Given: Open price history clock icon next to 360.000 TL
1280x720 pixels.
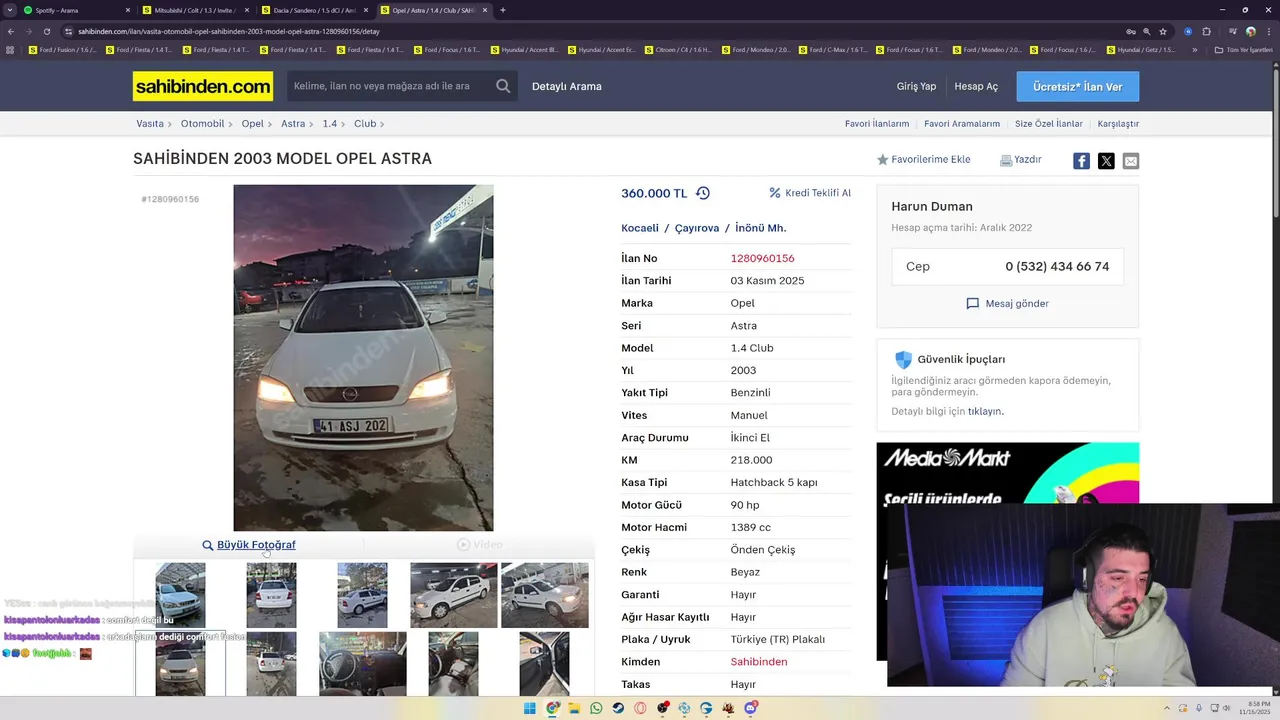Looking at the screenshot, I should pos(703,193).
